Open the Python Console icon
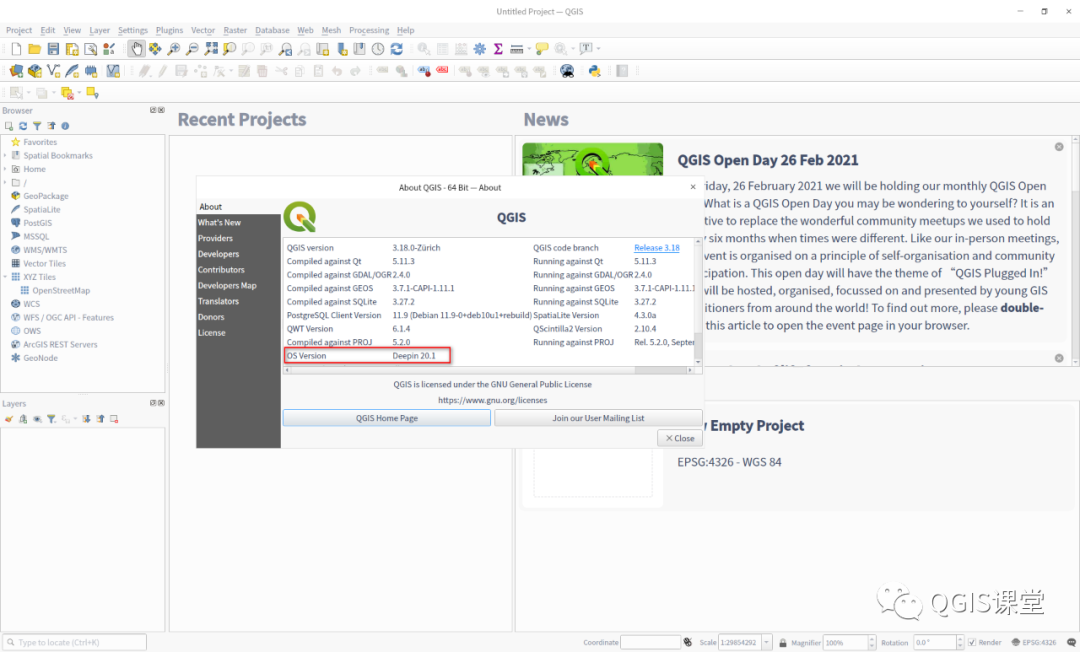The image size is (1080, 652). point(594,71)
